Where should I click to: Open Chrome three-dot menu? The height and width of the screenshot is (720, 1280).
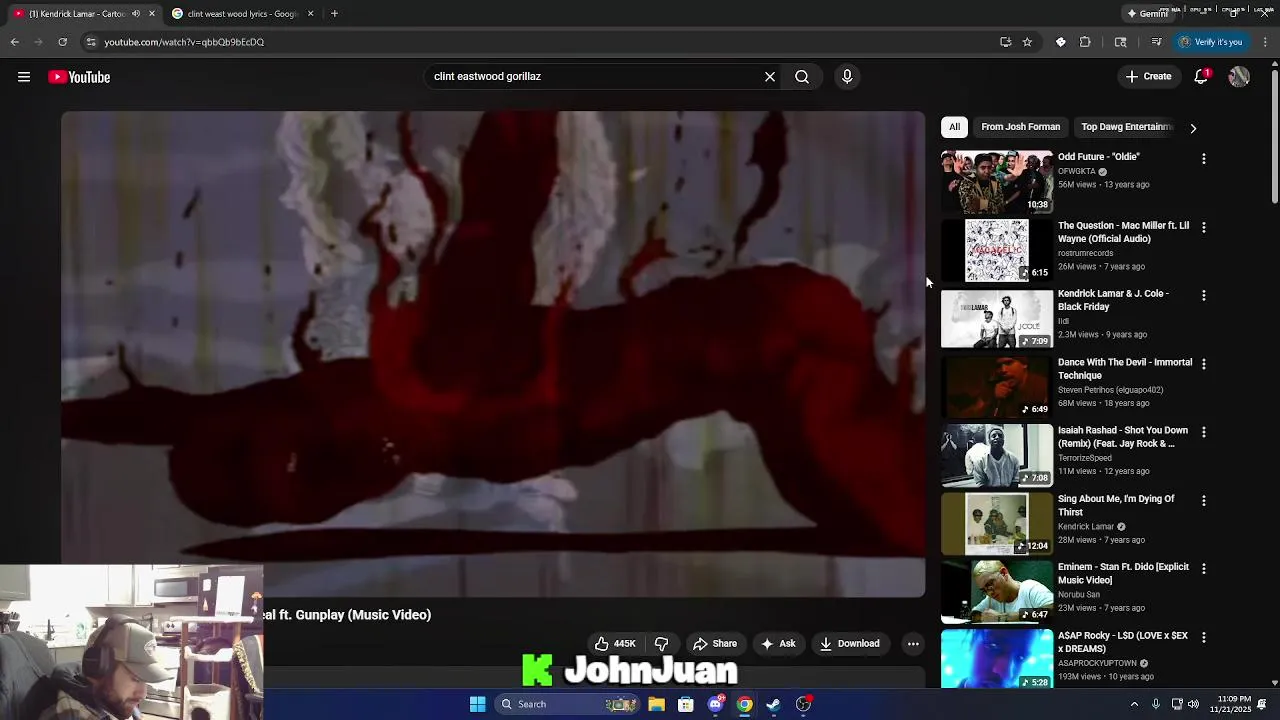coord(1266,42)
